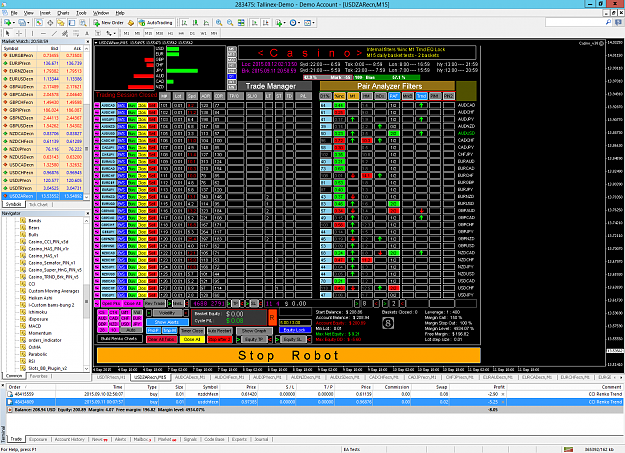
Task: Click the Profiles toolbar icon
Action: (x=22, y=23)
